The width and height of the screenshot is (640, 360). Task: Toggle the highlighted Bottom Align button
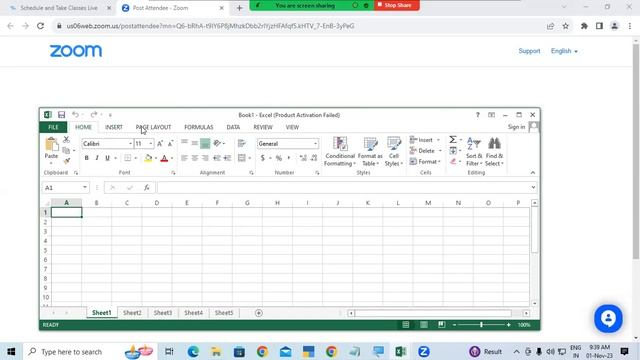(x=205, y=143)
